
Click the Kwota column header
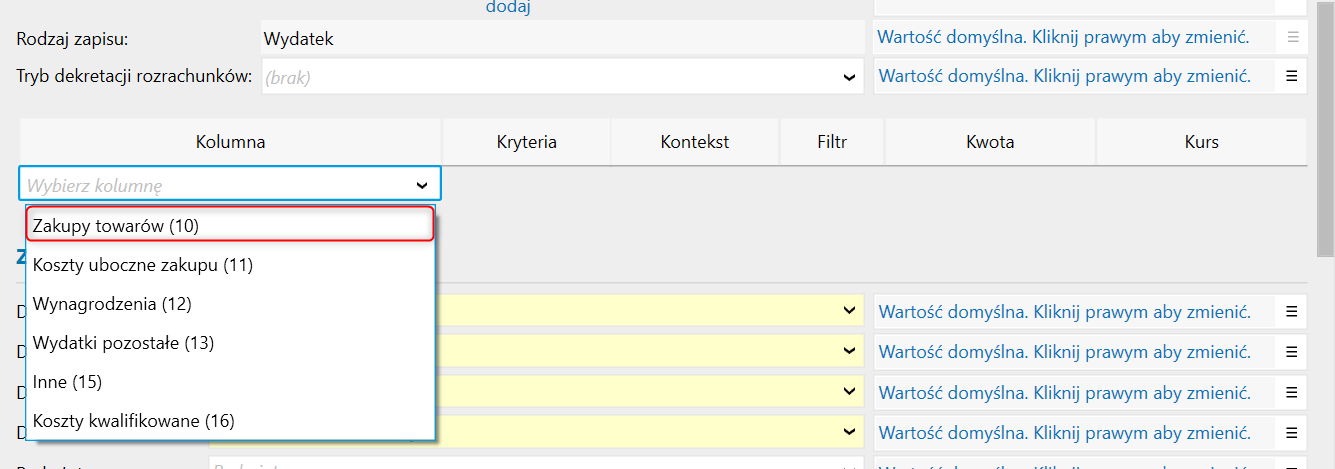tap(990, 142)
